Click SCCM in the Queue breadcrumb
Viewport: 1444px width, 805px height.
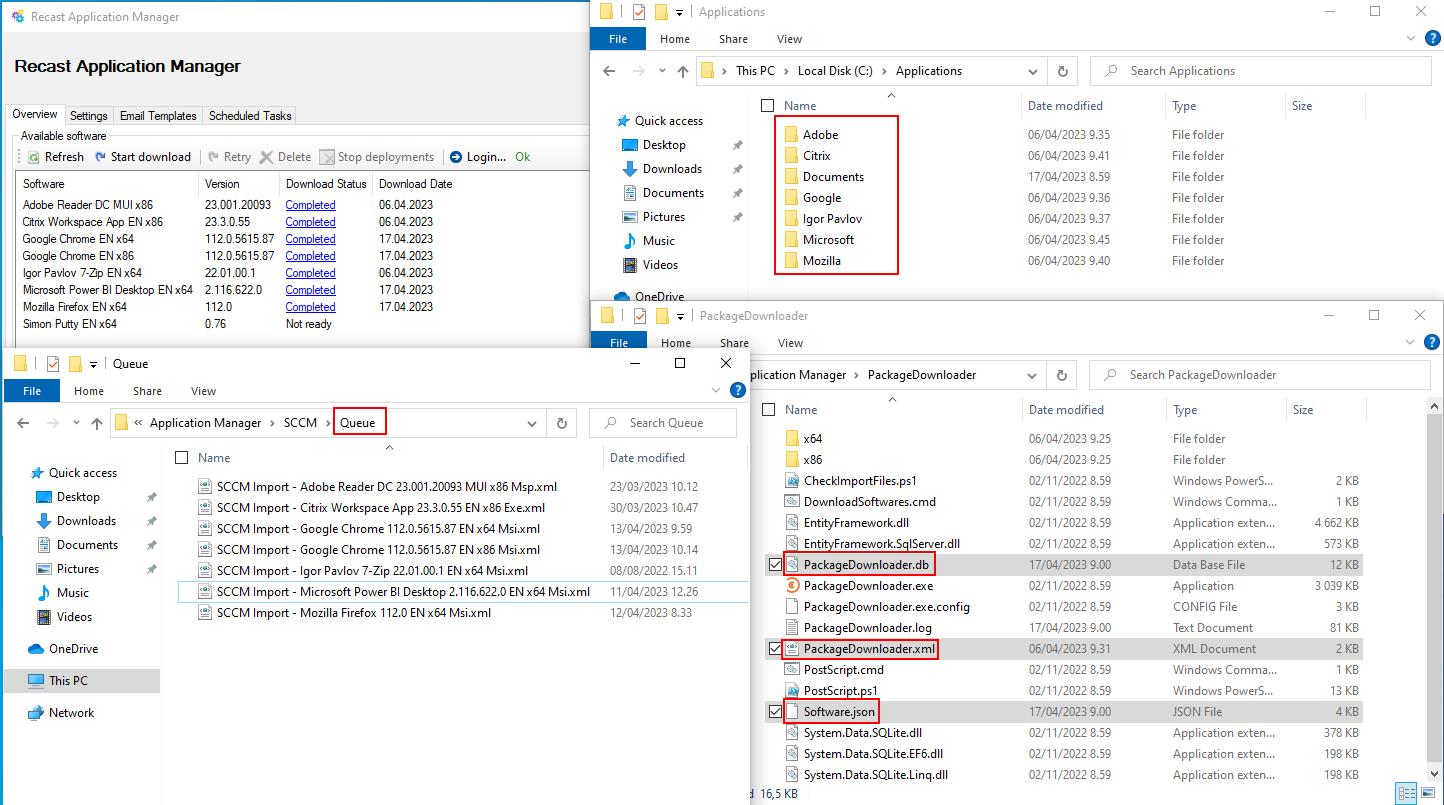300,423
